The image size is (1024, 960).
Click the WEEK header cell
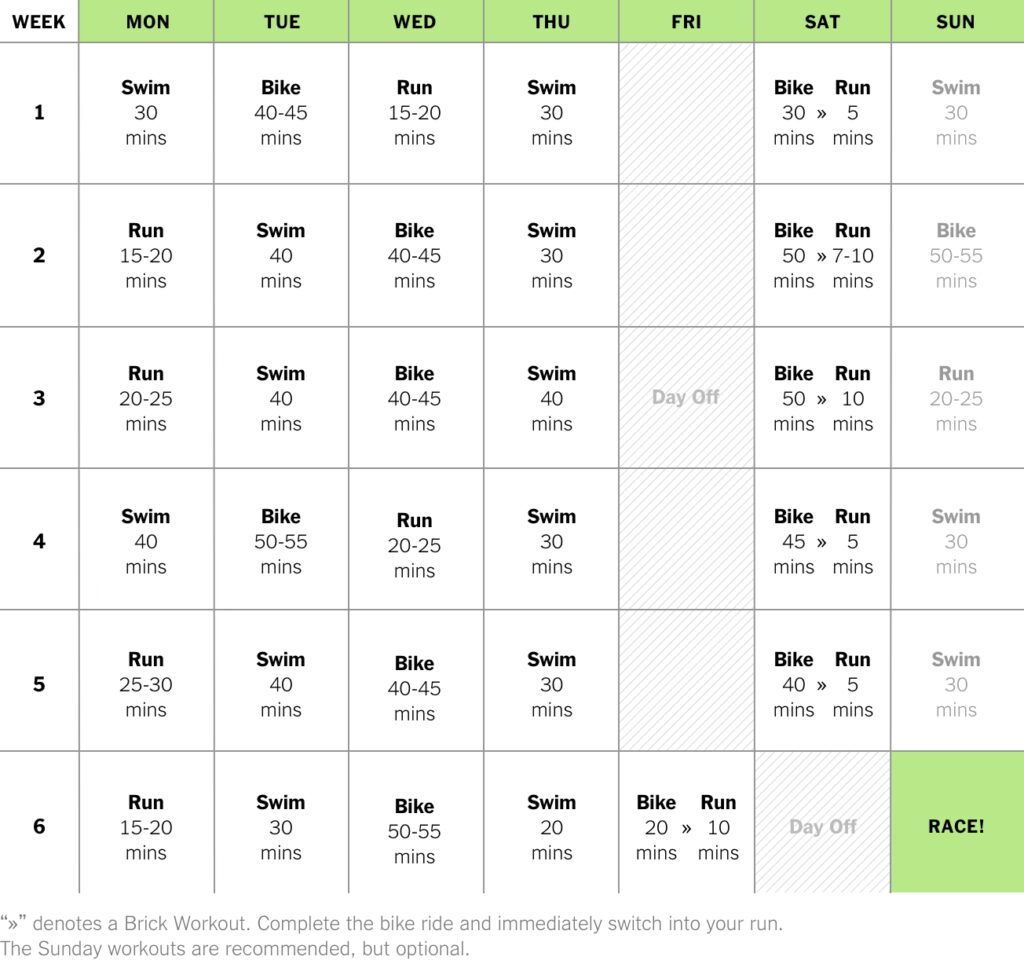pos(39,21)
